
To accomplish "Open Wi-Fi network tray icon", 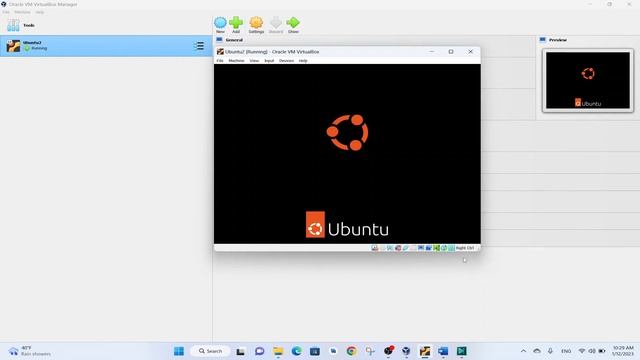I will tap(582, 351).
